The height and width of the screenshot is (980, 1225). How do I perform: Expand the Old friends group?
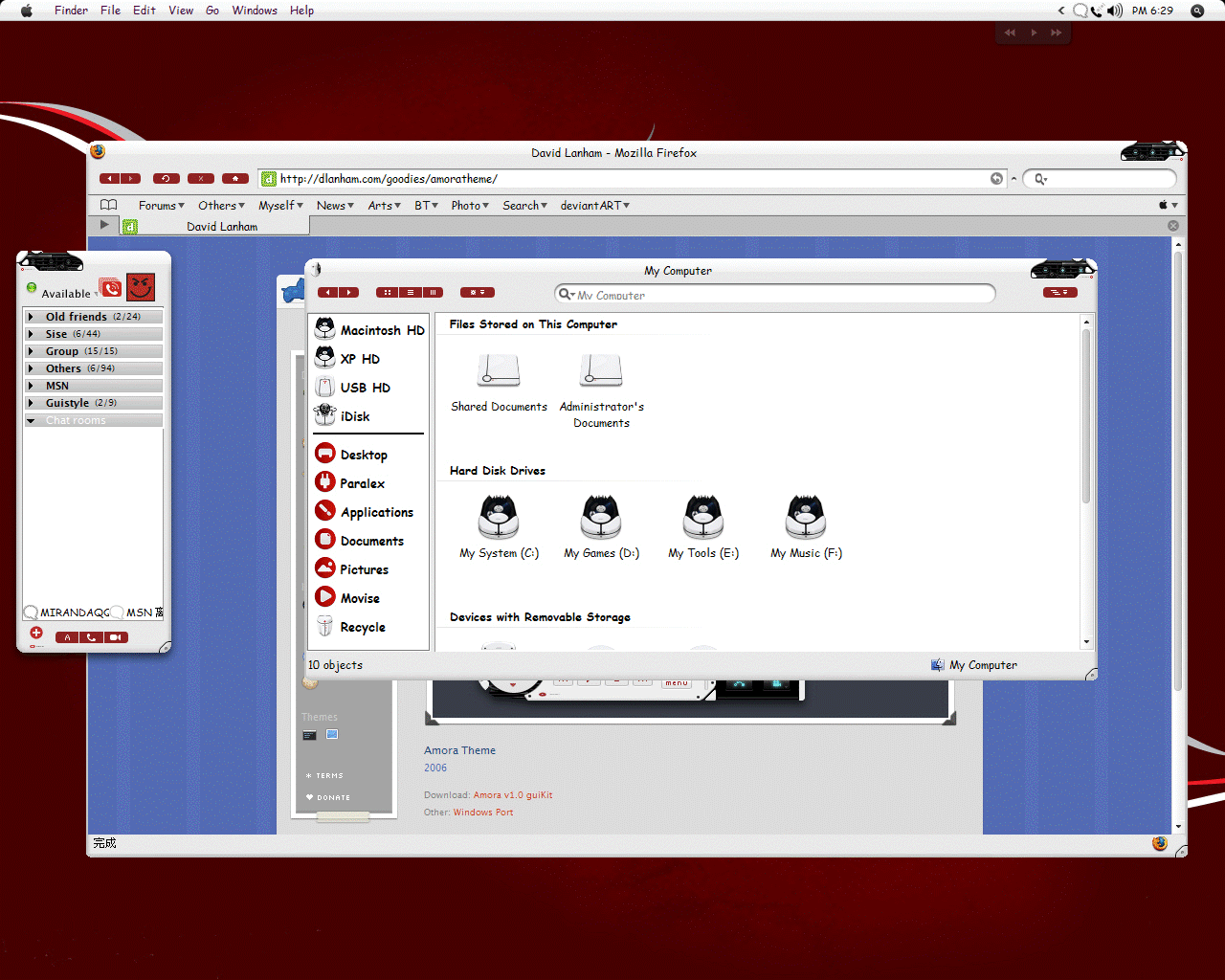pyautogui.click(x=31, y=317)
